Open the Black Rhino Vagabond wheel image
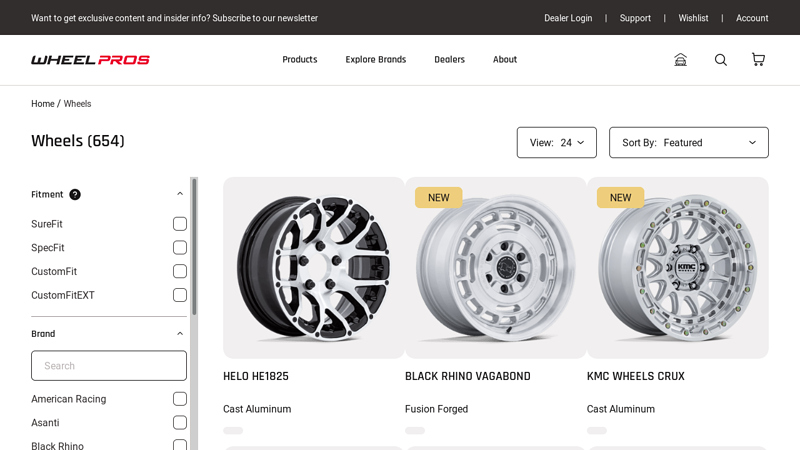This screenshot has height=450, width=800. tap(495, 267)
